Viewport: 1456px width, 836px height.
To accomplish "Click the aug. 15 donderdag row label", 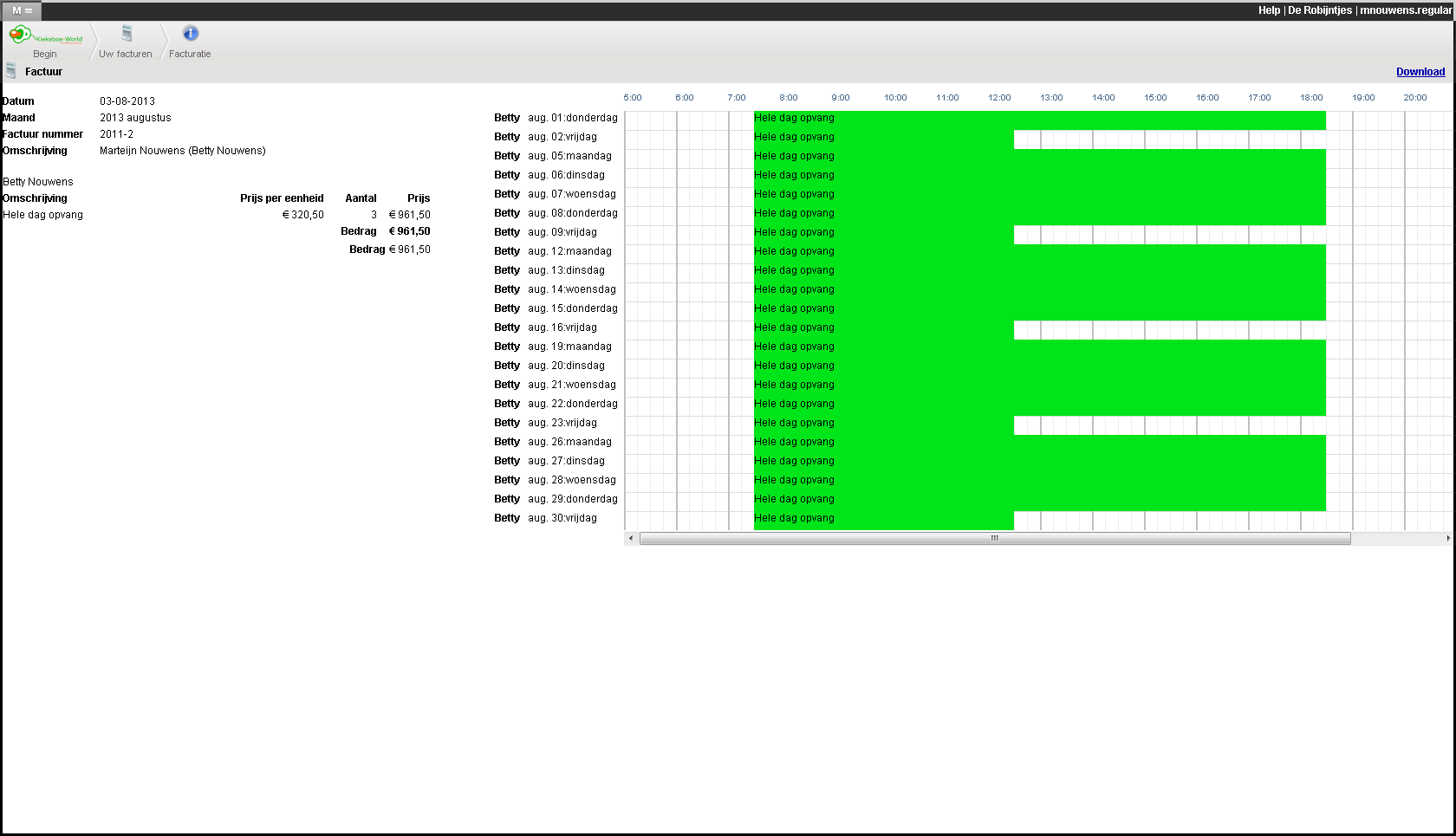I will tap(572, 308).
